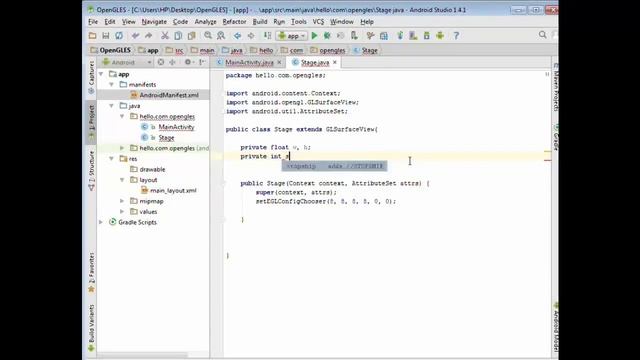Click the Find magnifier icon in toolbar
Viewport: 640px width, 360px height.
(208, 36)
